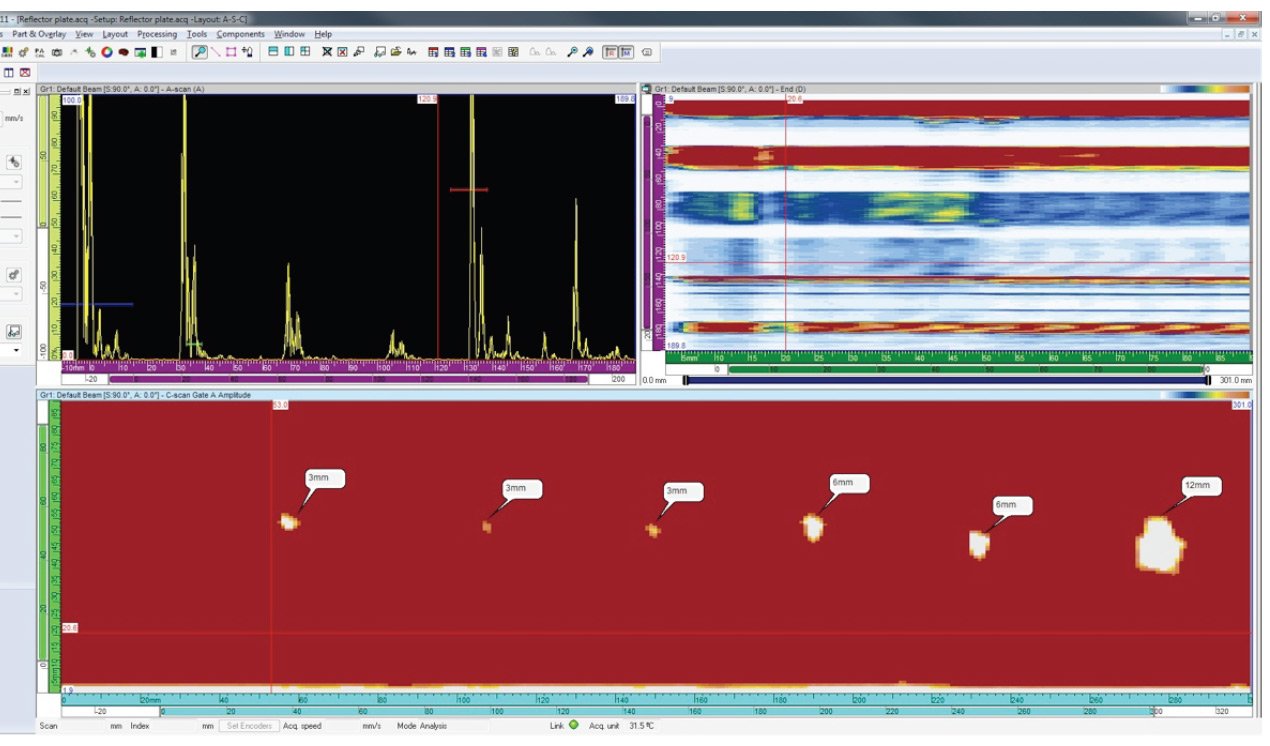1270x746 pixels.
Task: Click the black and white contrast icon
Action: (157, 51)
